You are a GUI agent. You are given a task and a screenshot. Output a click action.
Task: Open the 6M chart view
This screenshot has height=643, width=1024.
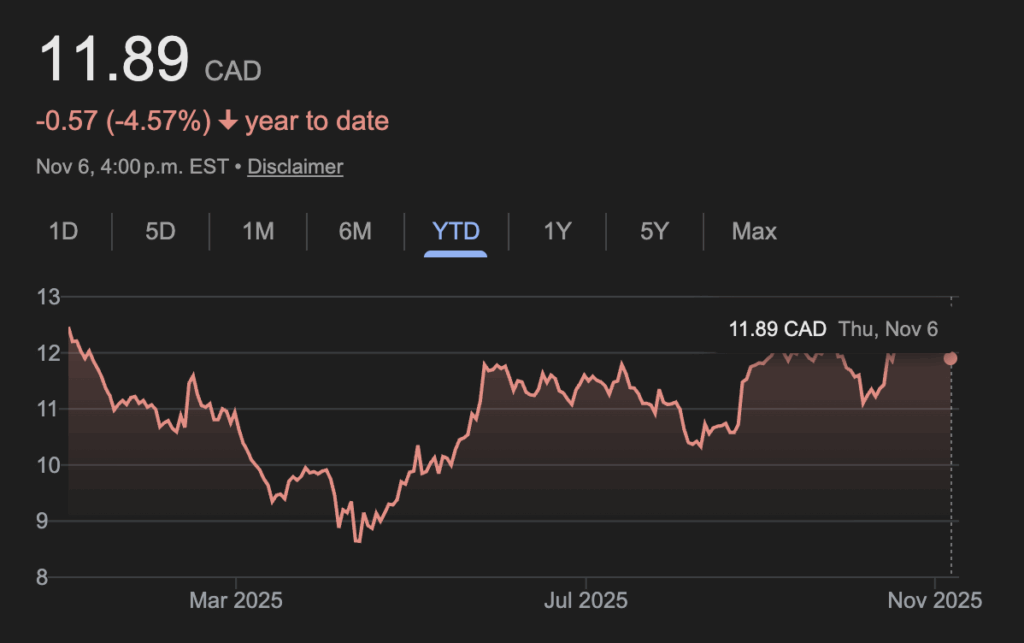(x=355, y=232)
